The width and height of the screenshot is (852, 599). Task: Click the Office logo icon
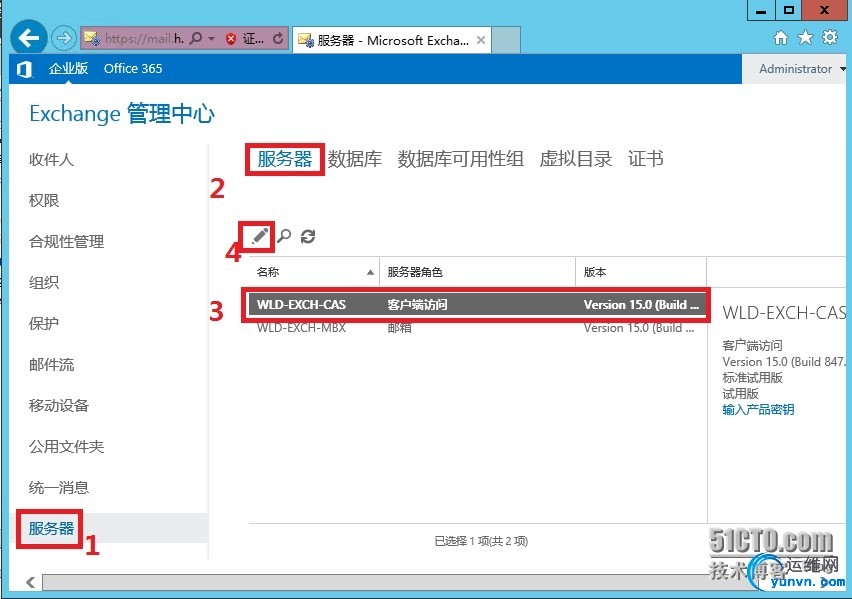(x=24, y=69)
